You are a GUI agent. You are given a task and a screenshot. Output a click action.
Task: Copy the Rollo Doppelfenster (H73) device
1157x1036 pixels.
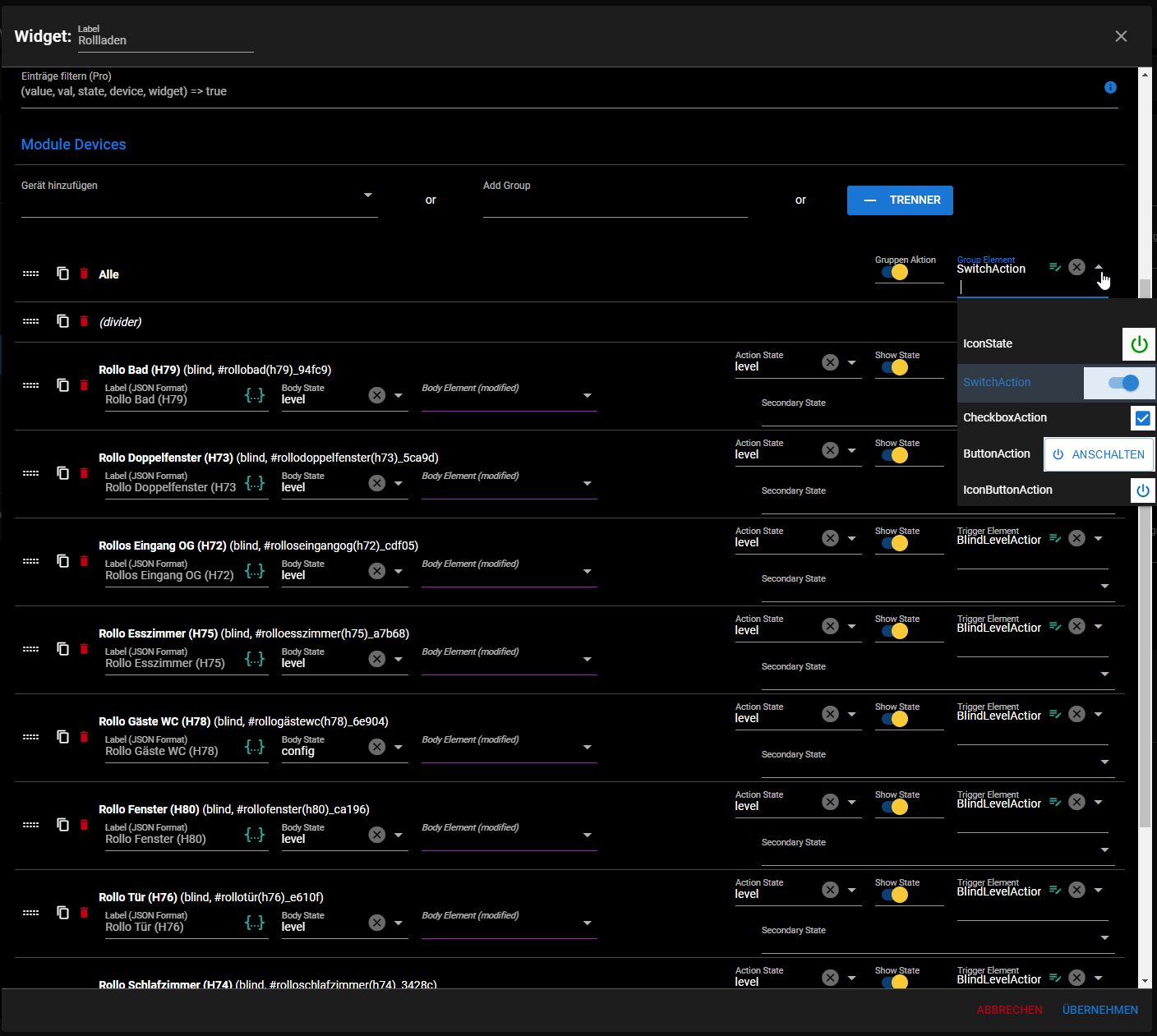pyautogui.click(x=62, y=472)
